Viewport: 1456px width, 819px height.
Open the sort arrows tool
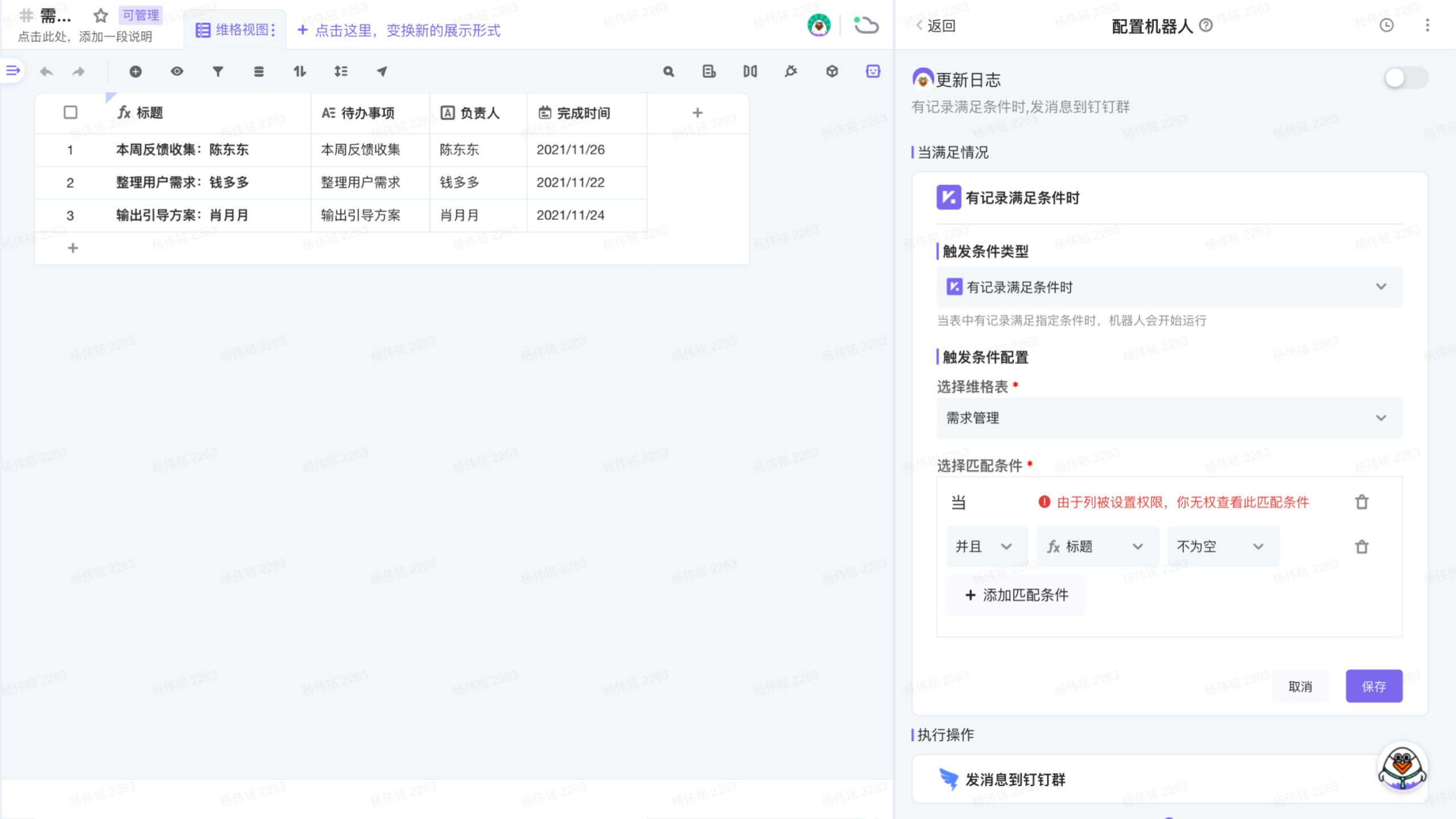click(300, 72)
